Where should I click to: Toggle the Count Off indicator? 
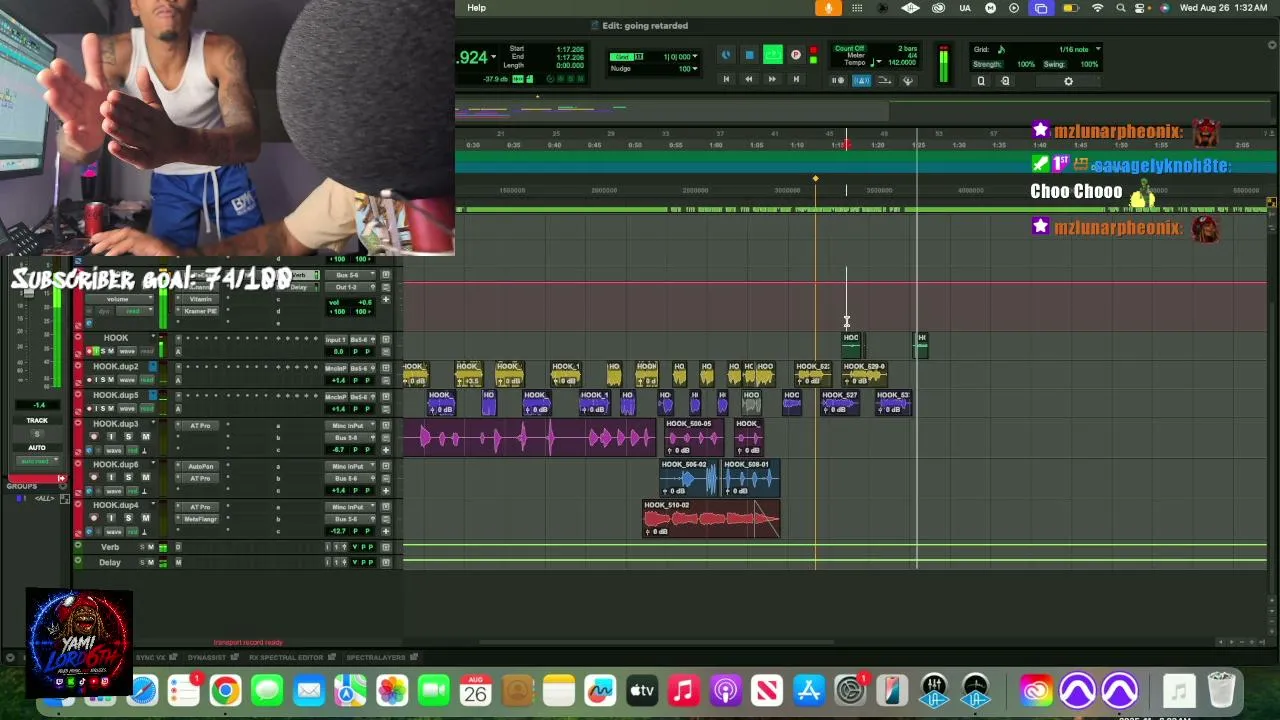(850, 48)
